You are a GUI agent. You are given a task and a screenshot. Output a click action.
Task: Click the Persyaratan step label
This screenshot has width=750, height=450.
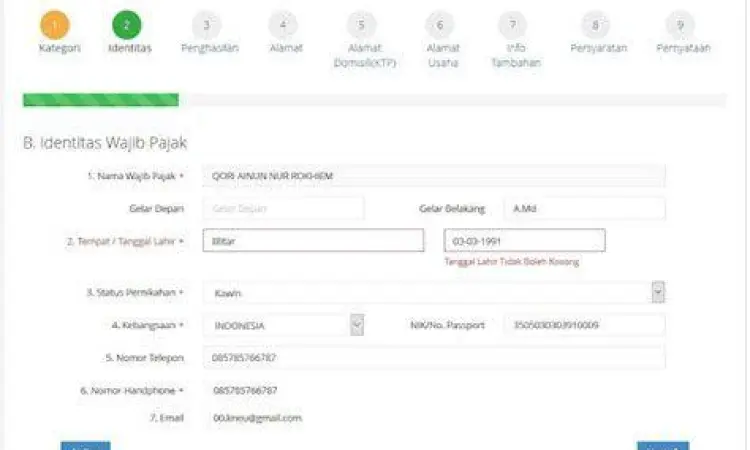[599, 48]
